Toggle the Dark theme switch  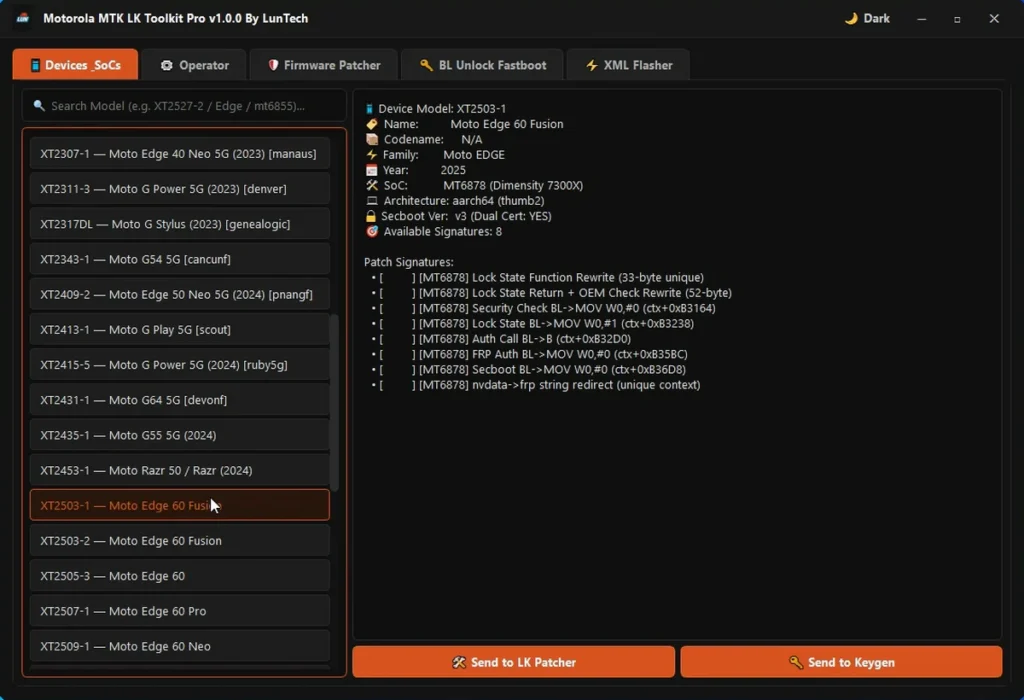pyautogui.click(x=867, y=18)
